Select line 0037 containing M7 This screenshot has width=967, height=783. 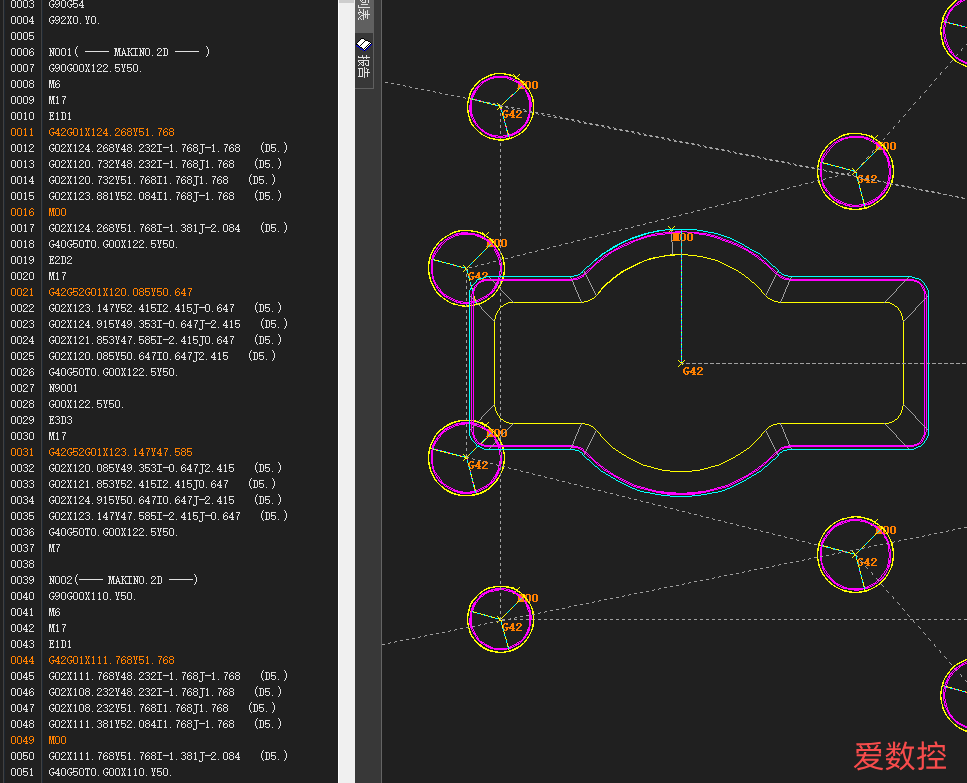coord(54,548)
